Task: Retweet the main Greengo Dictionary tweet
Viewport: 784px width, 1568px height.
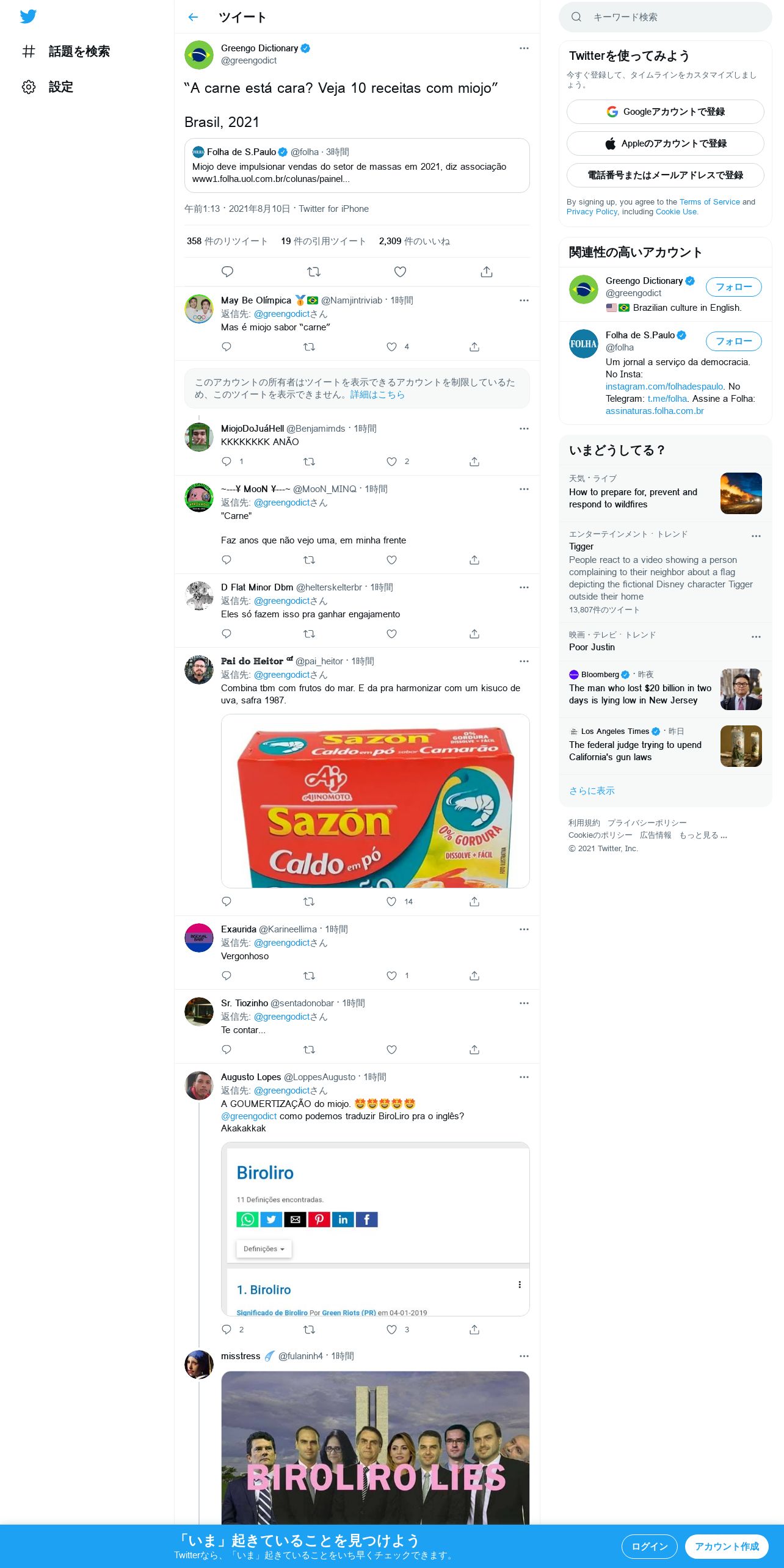Action: 313,272
